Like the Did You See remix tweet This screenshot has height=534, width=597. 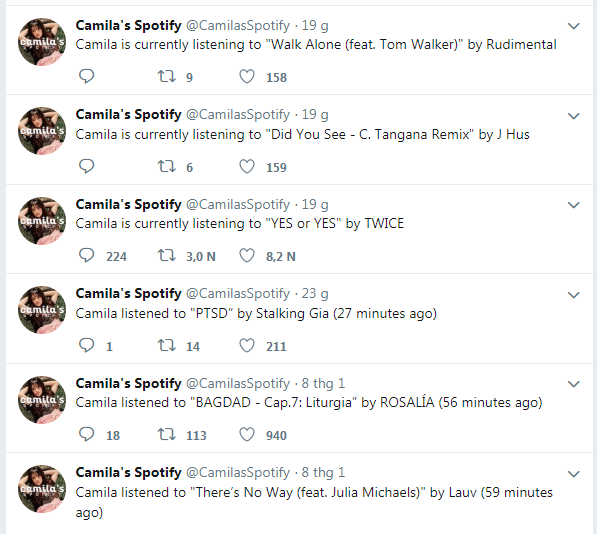(x=247, y=166)
